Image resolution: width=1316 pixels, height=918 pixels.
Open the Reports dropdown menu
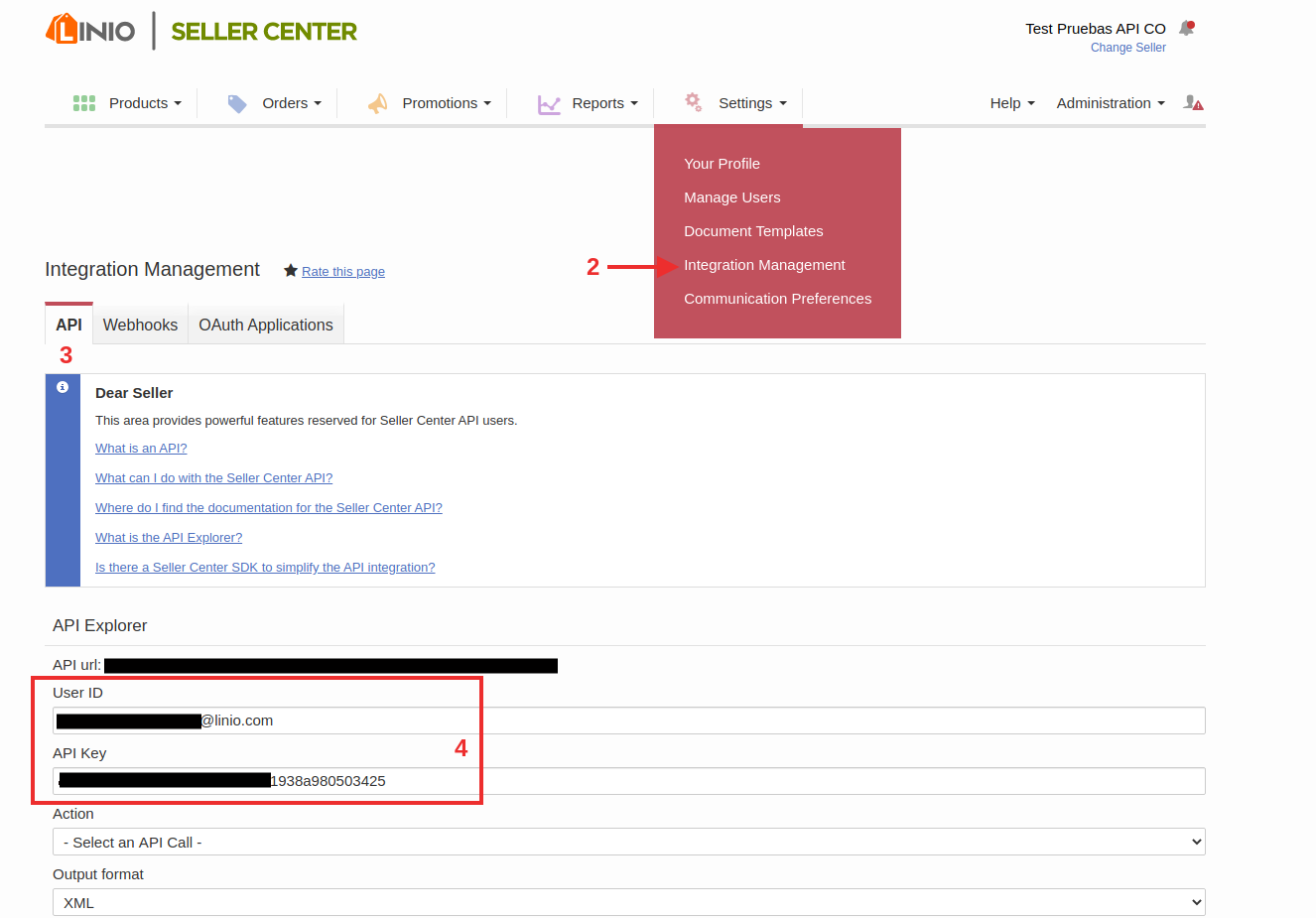pyautogui.click(x=604, y=103)
